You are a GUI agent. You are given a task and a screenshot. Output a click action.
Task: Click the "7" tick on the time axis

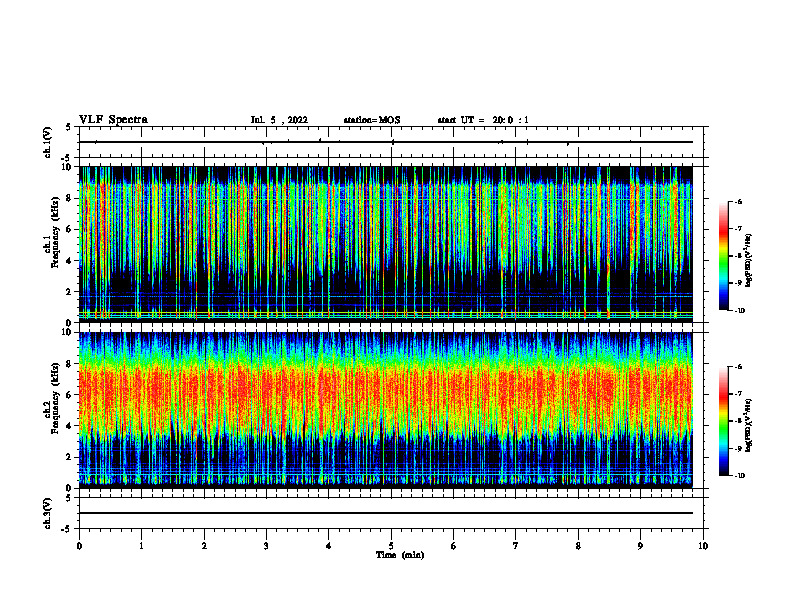click(516, 546)
